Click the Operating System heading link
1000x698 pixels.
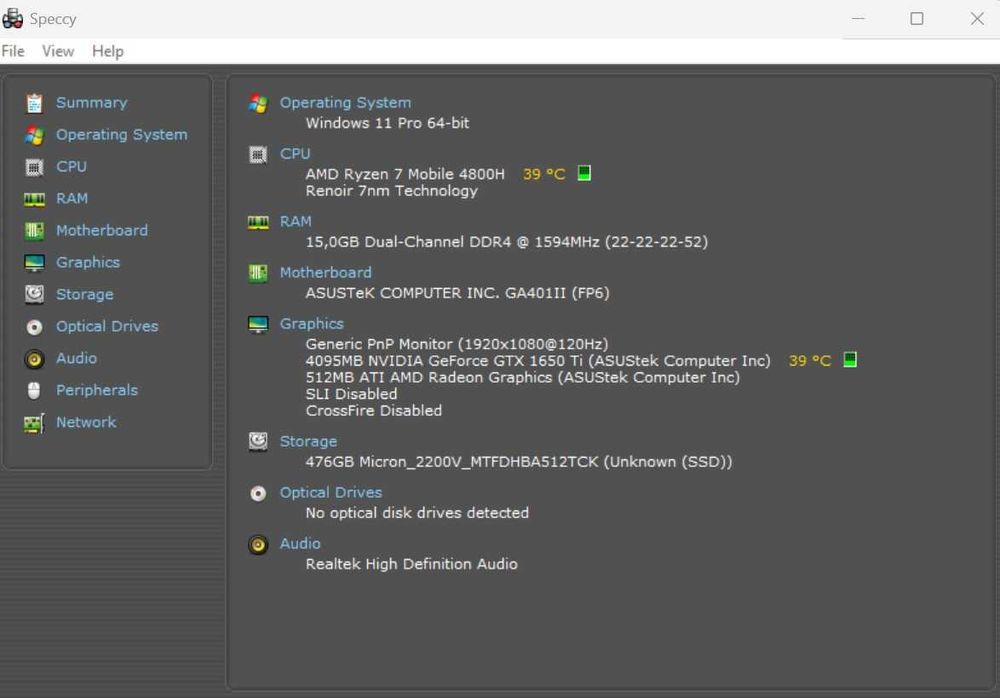click(346, 103)
